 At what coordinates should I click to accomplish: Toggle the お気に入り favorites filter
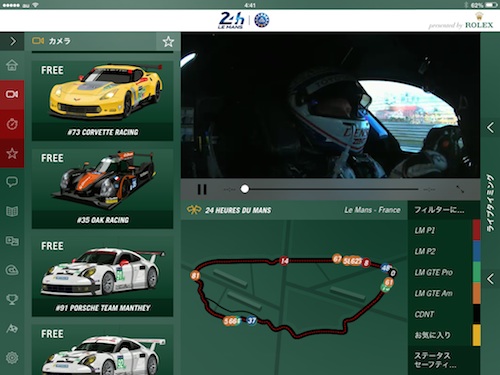(x=440, y=335)
